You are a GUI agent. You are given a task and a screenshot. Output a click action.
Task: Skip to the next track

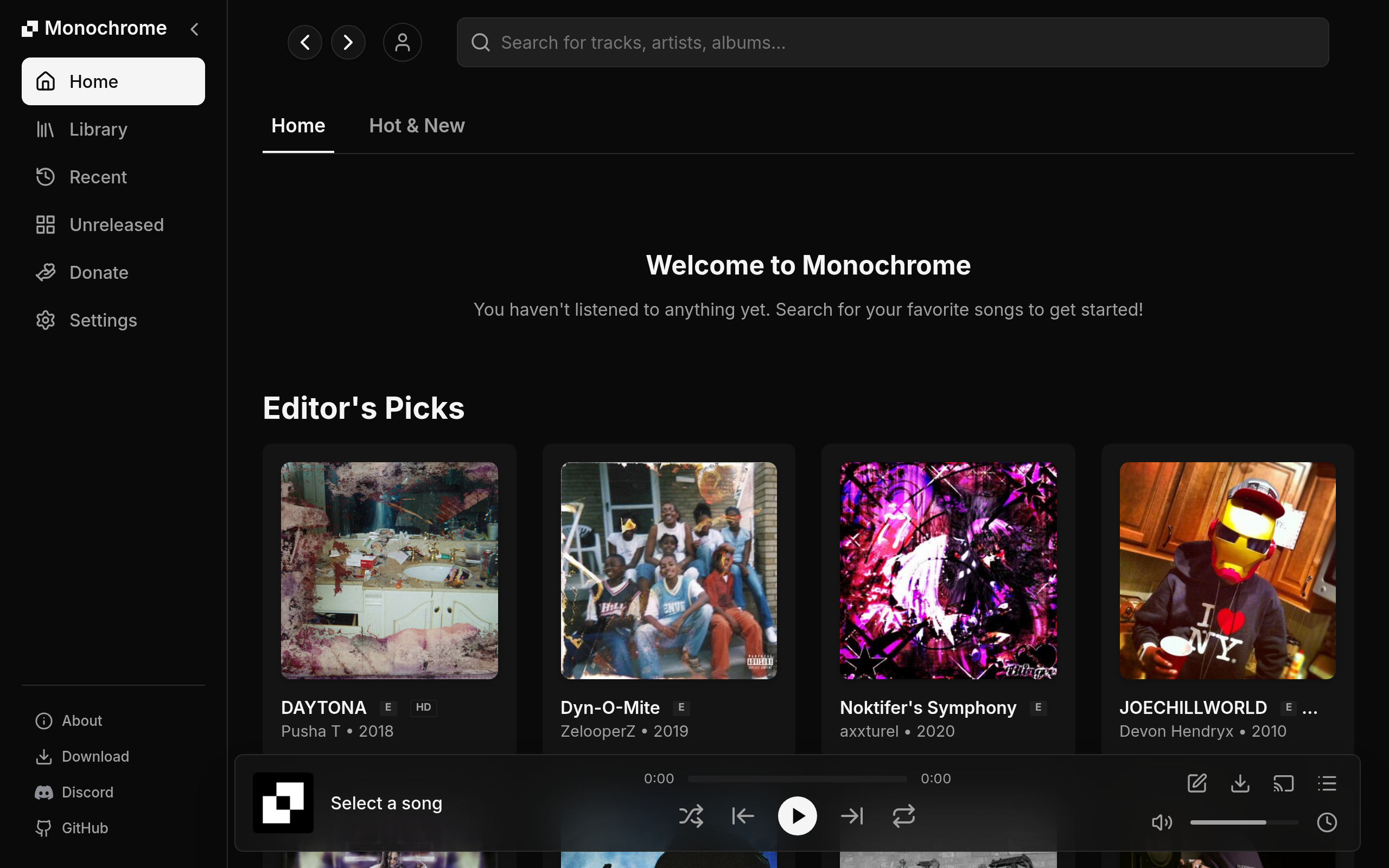(852, 816)
